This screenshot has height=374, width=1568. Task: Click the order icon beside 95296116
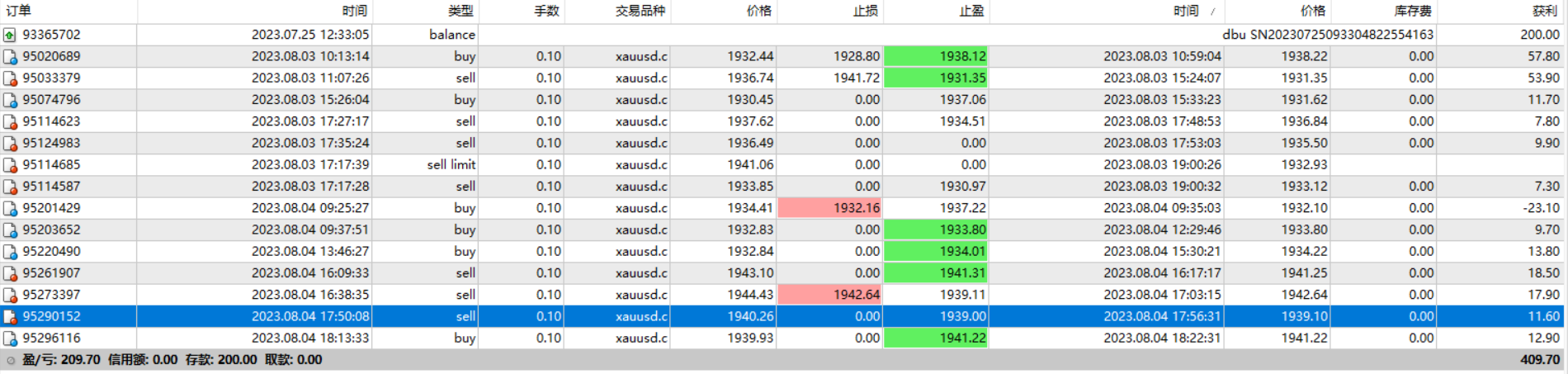click(x=10, y=338)
